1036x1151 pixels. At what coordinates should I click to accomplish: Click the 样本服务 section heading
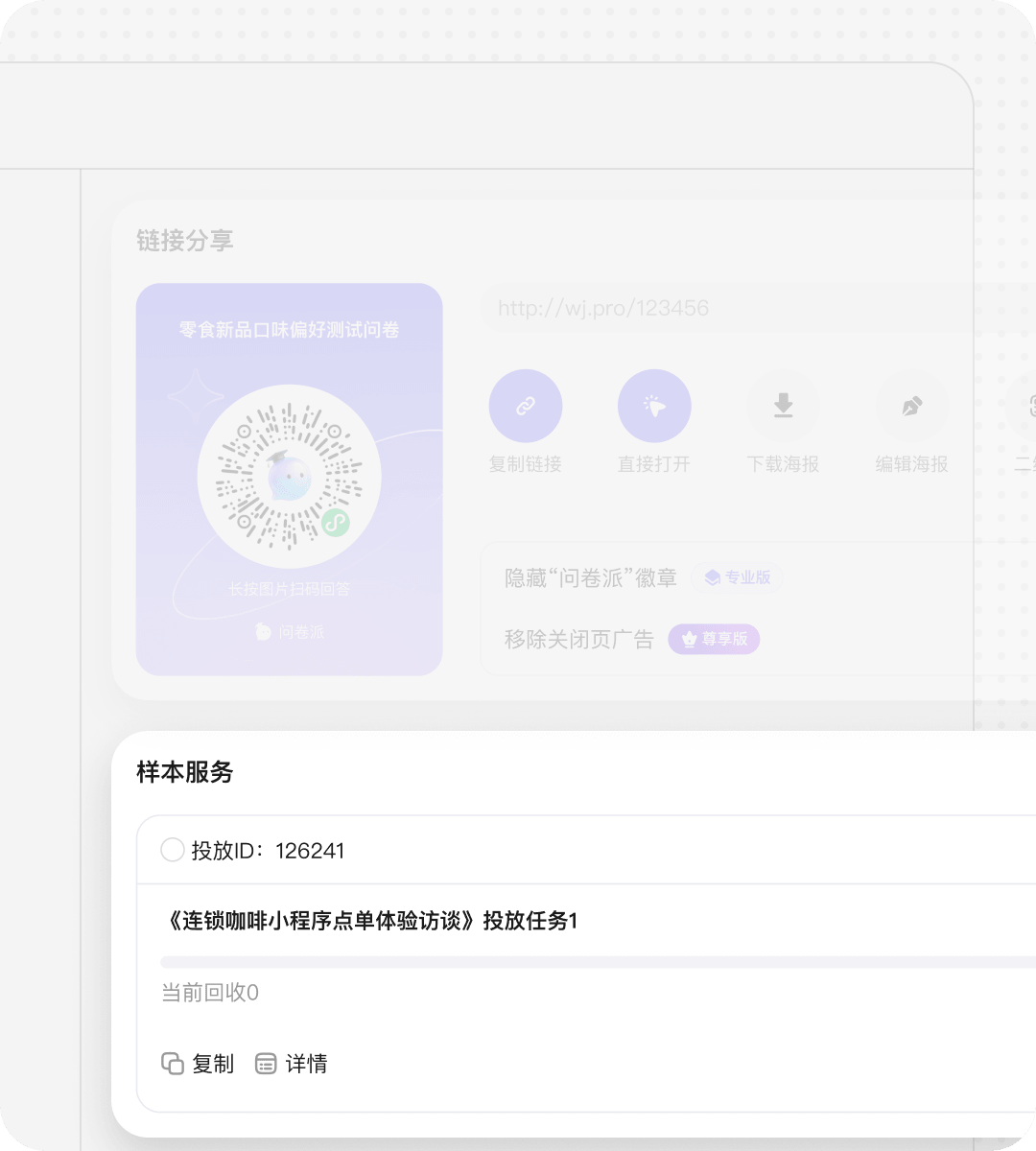[185, 772]
